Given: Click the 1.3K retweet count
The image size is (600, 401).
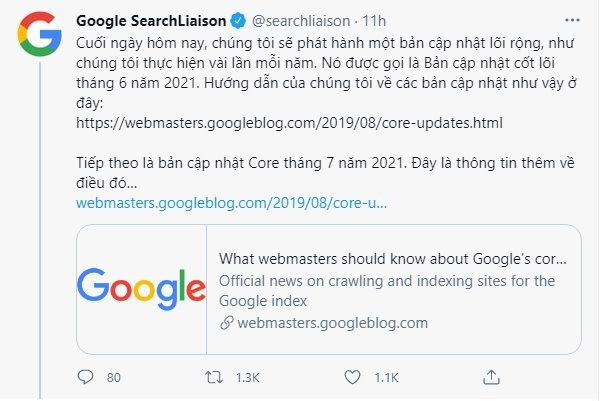Looking at the screenshot, I should (248, 378).
